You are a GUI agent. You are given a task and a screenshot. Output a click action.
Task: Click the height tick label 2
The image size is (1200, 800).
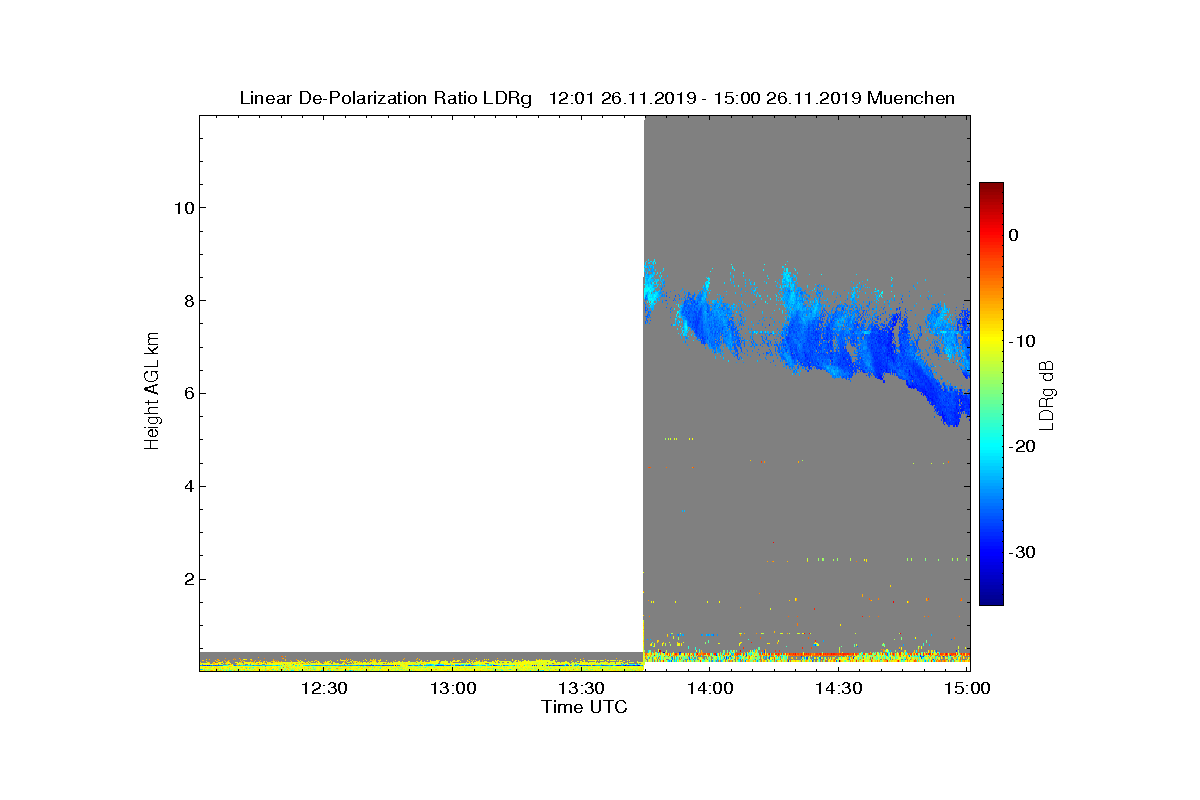[x=187, y=580]
